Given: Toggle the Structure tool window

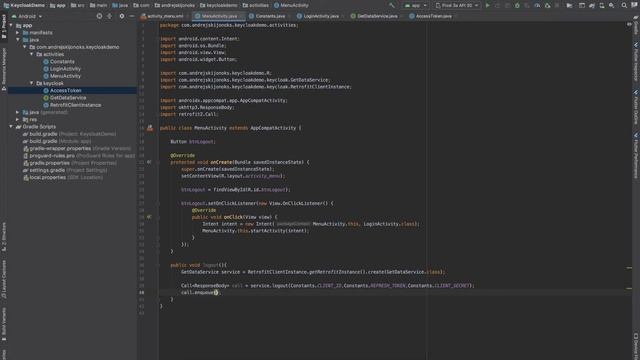Looking at the screenshot, I should (4, 238).
